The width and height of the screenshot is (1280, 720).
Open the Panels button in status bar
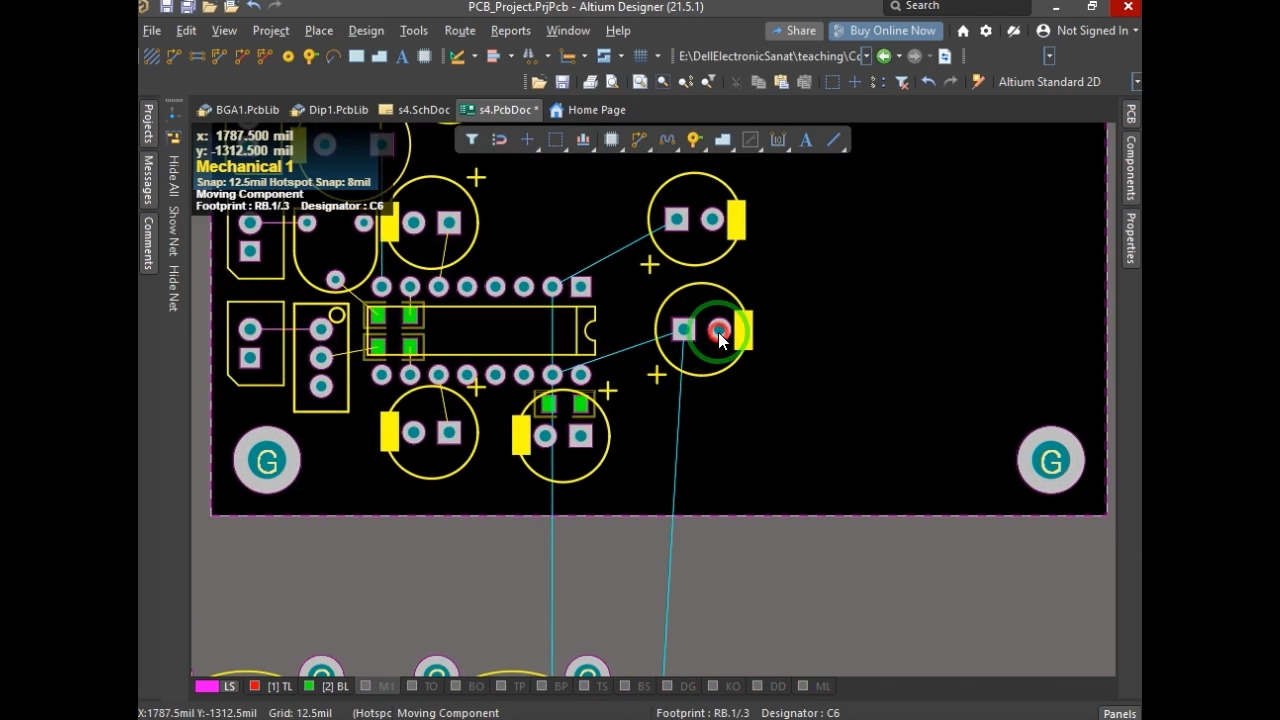coord(1119,713)
